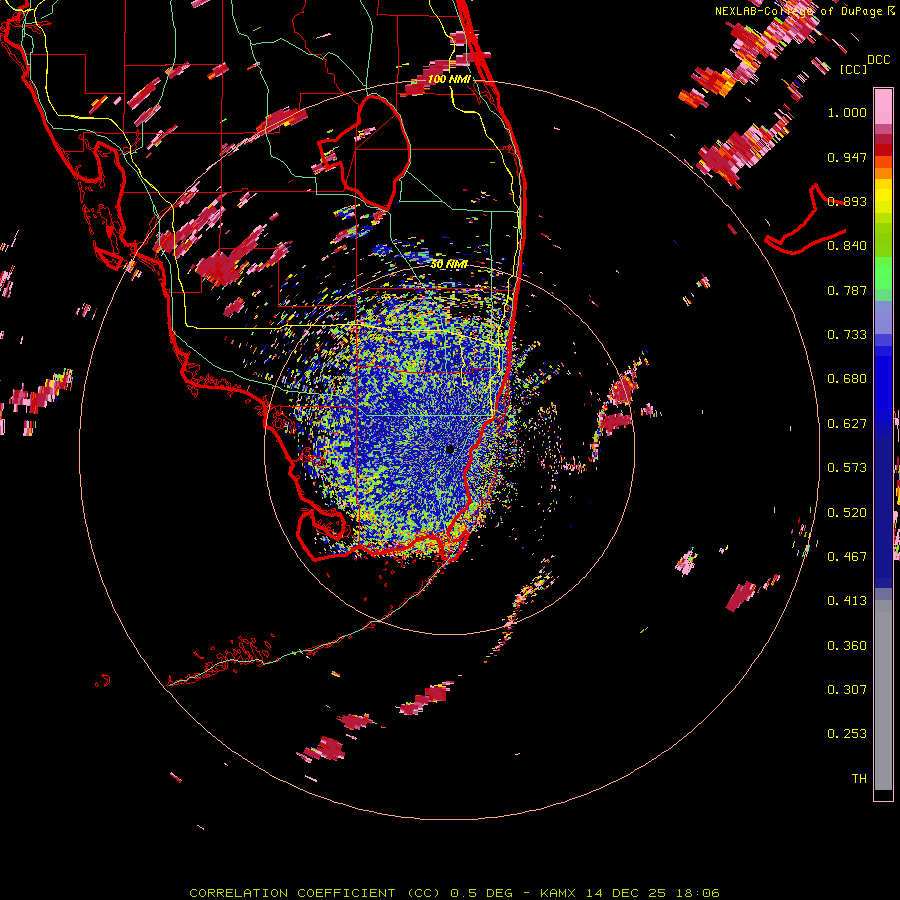This screenshot has height=900, width=900.
Task: Select the 0.360 scale value
Action: coord(847,646)
